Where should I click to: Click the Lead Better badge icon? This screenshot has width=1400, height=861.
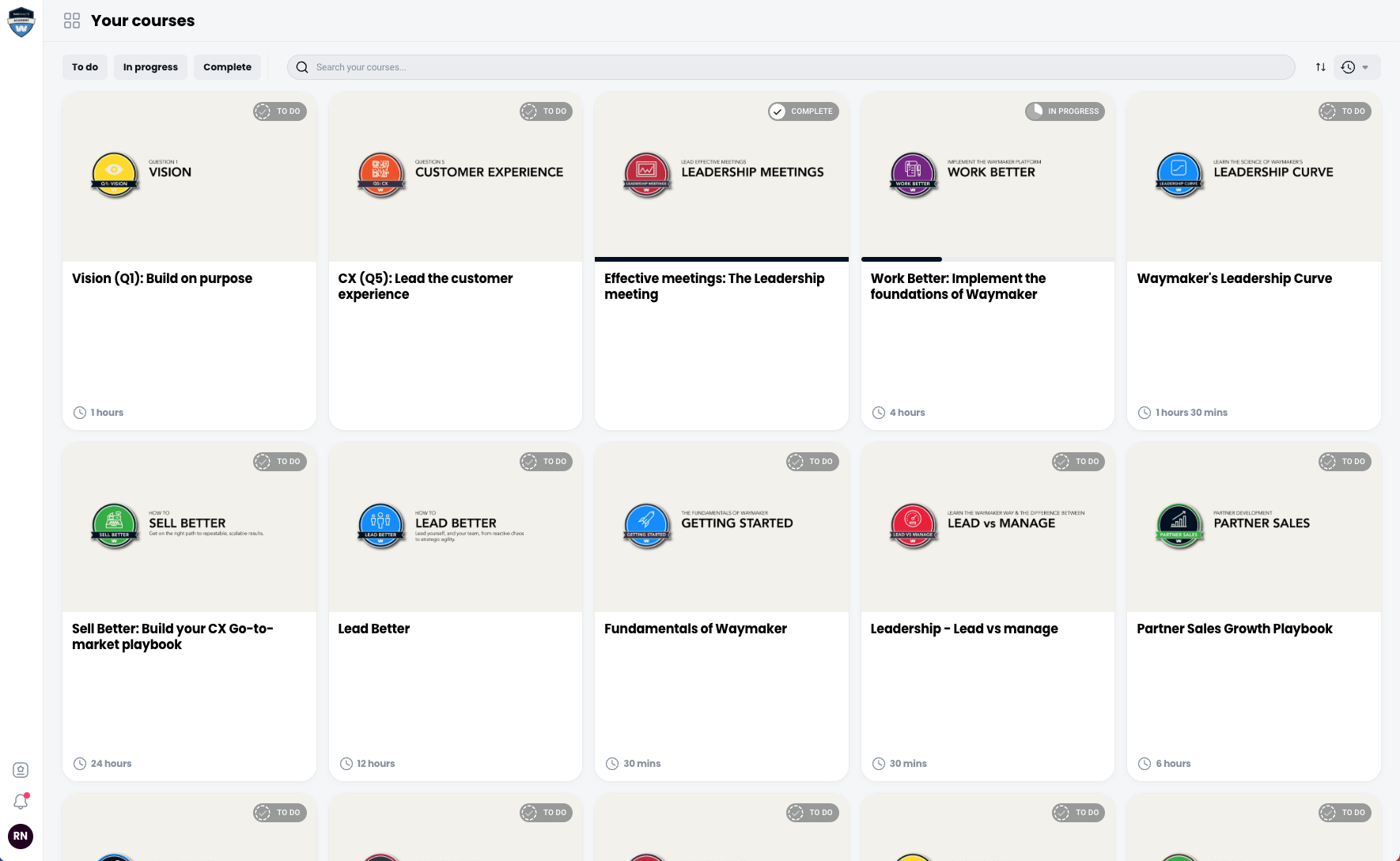tap(381, 527)
